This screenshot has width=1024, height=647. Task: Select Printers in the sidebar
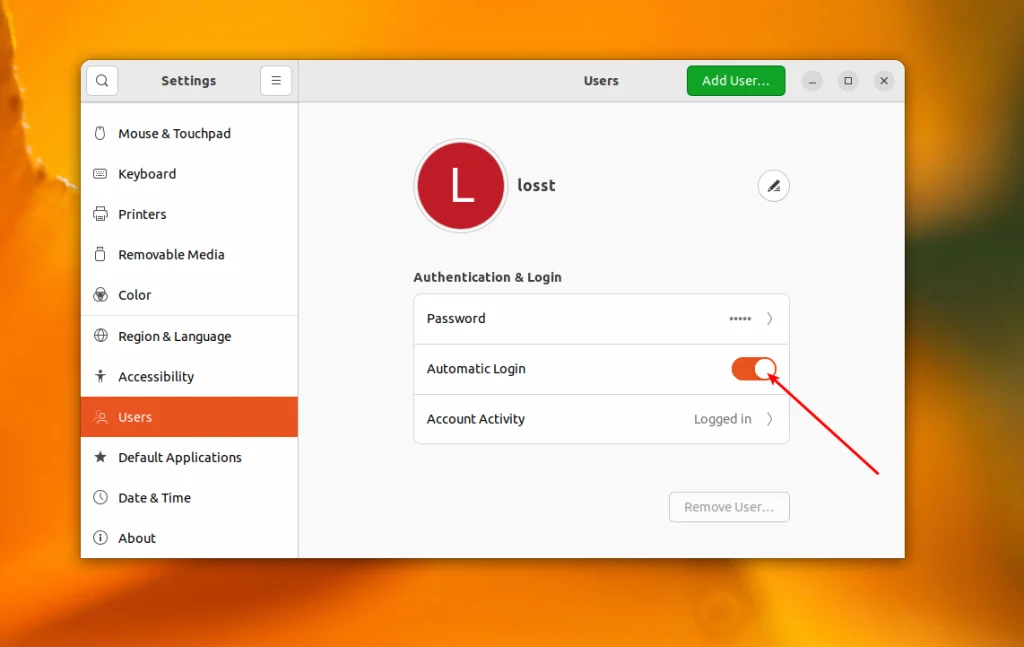coord(189,214)
